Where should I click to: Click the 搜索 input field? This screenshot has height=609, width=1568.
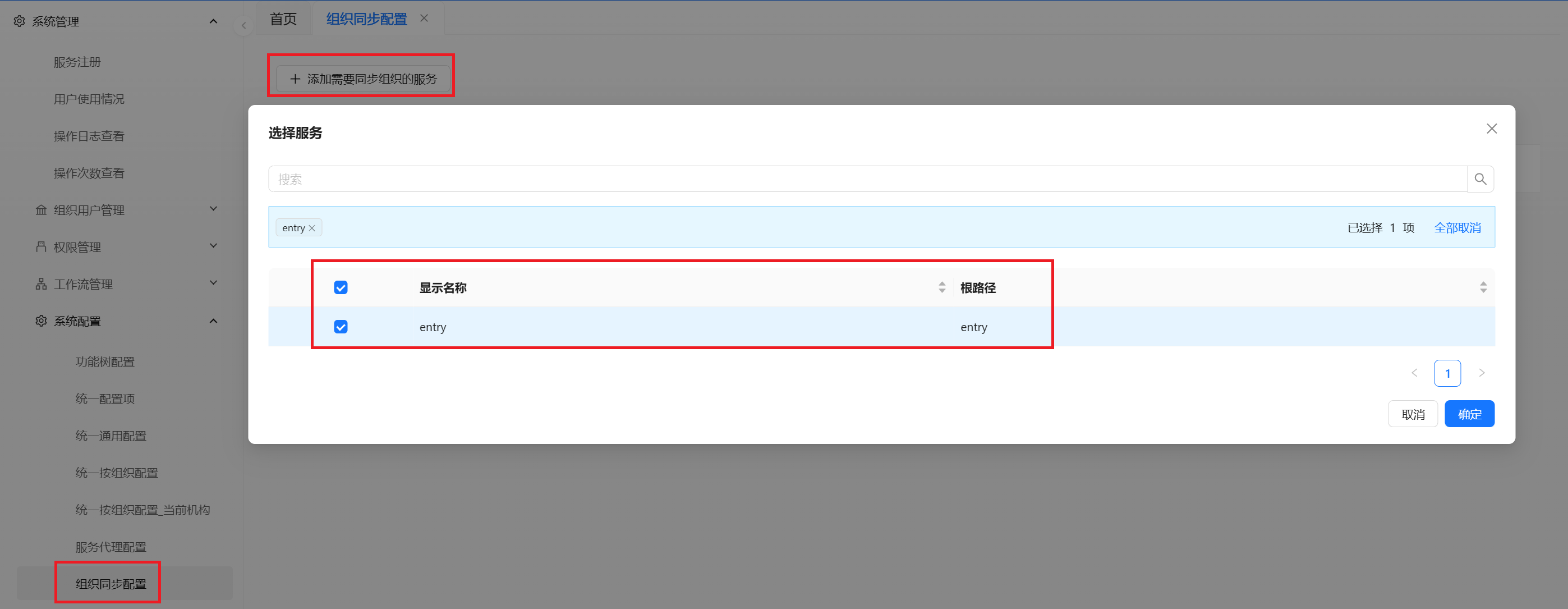(x=867, y=179)
